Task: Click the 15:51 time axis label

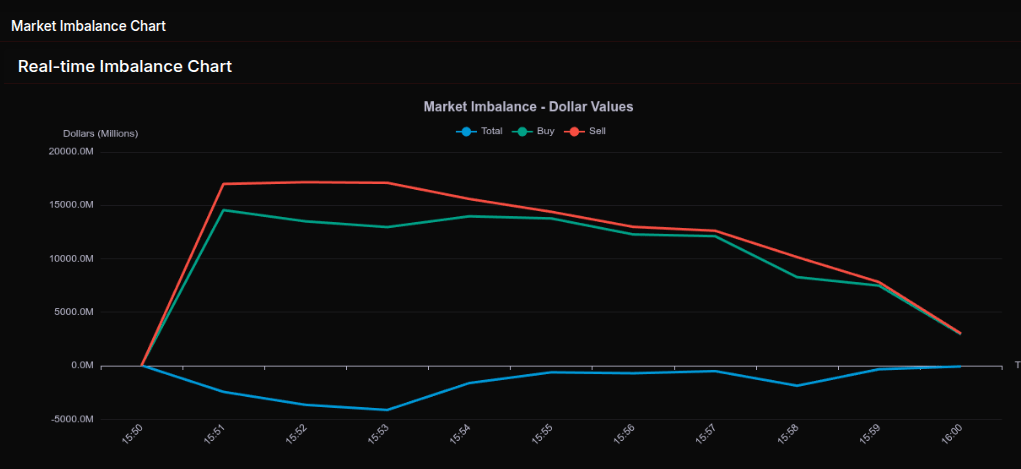Action: 214,435
